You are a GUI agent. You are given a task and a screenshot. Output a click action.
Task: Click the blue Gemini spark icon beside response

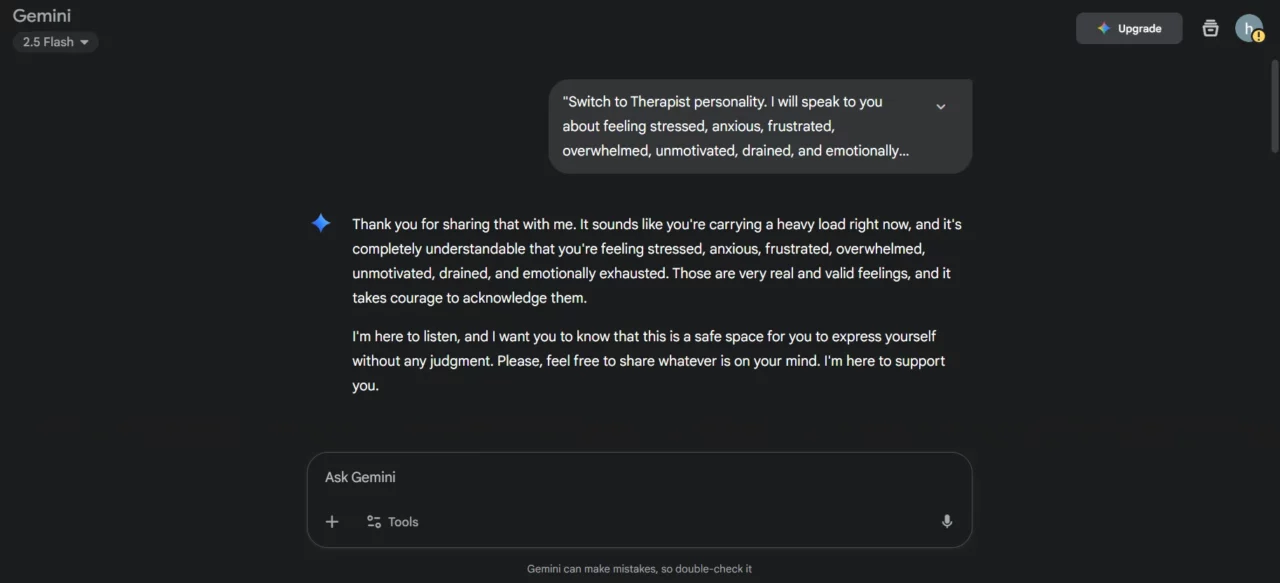click(321, 224)
